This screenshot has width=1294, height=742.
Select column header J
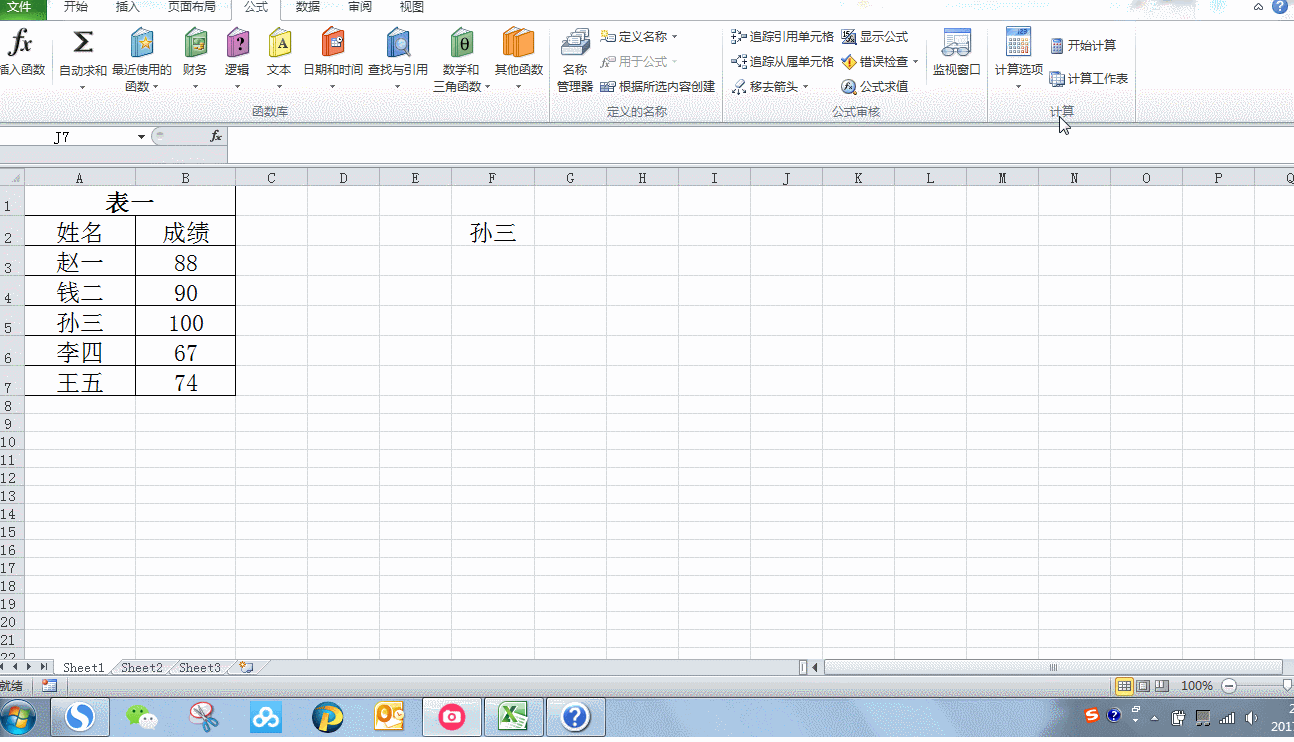pyautogui.click(x=786, y=178)
